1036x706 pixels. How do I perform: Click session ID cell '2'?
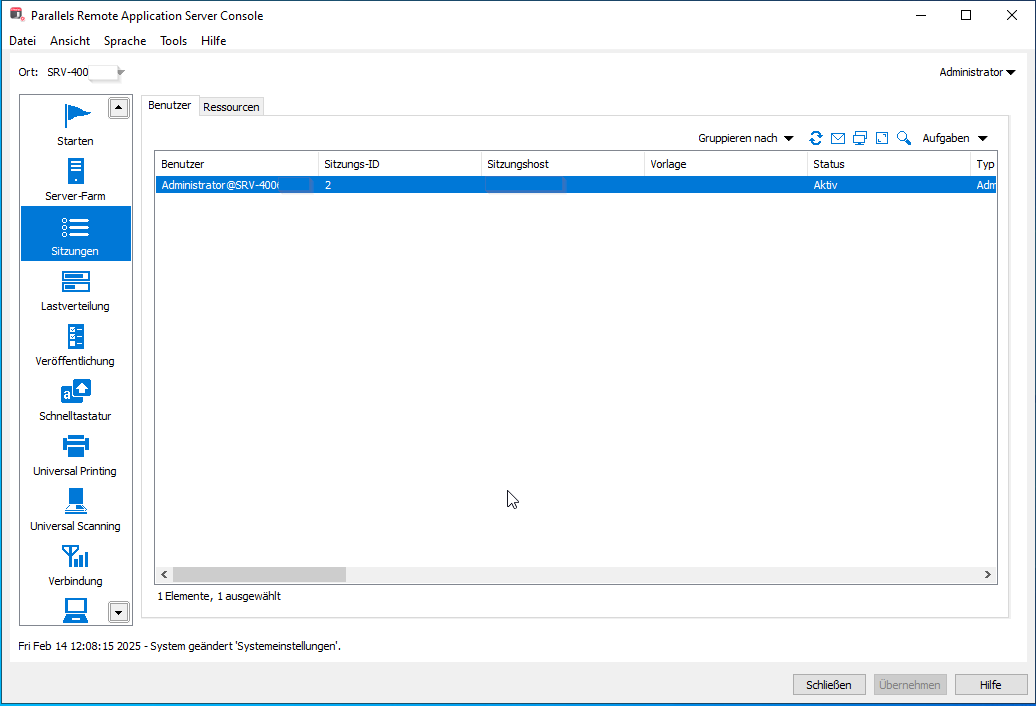pyautogui.click(x=328, y=185)
